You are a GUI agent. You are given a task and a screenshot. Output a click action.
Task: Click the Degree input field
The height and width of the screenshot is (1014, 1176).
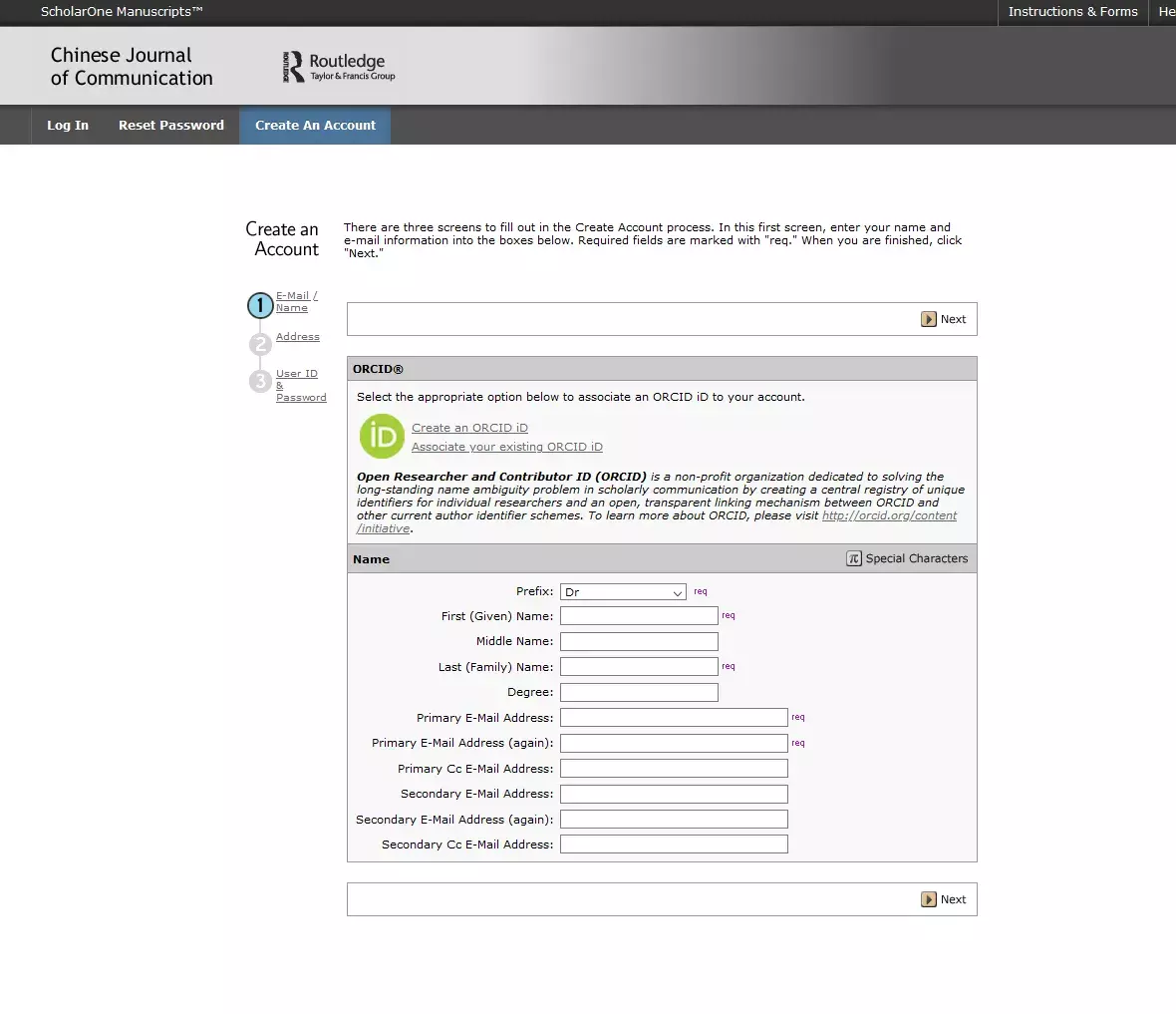pos(639,692)
